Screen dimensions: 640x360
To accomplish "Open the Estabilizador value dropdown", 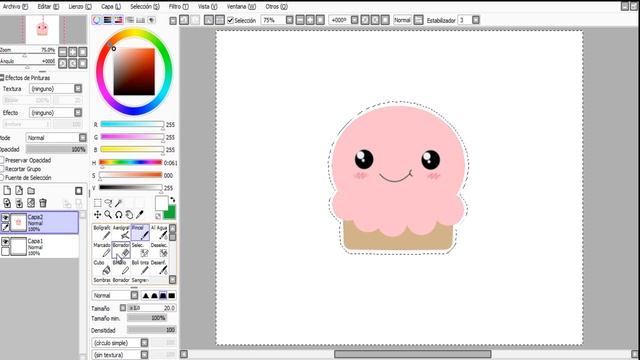I will click(469, 20).
